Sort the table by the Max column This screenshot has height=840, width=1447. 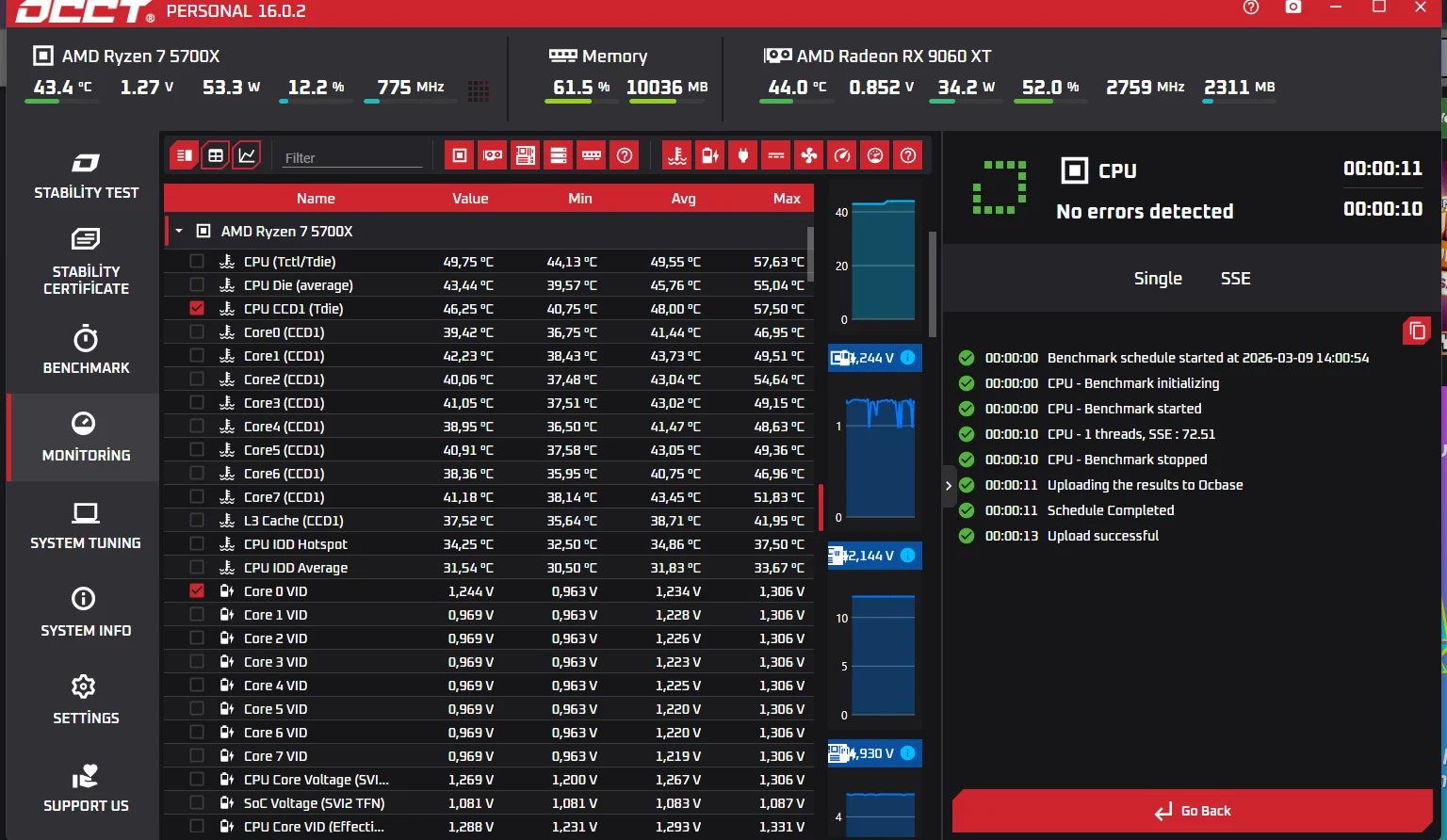coord(787,199)
